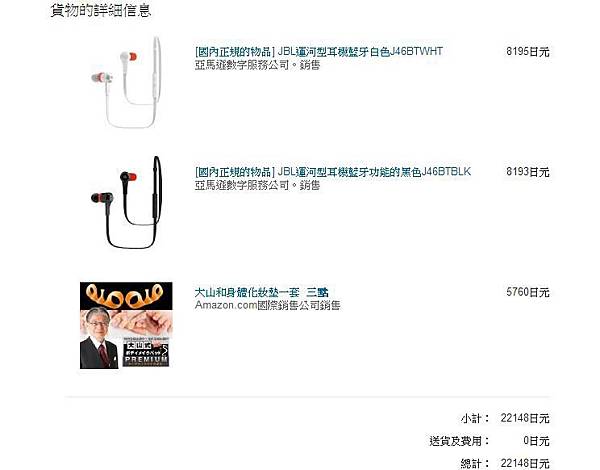Click the 貨物的詳細信息 heading

point(101,10)
